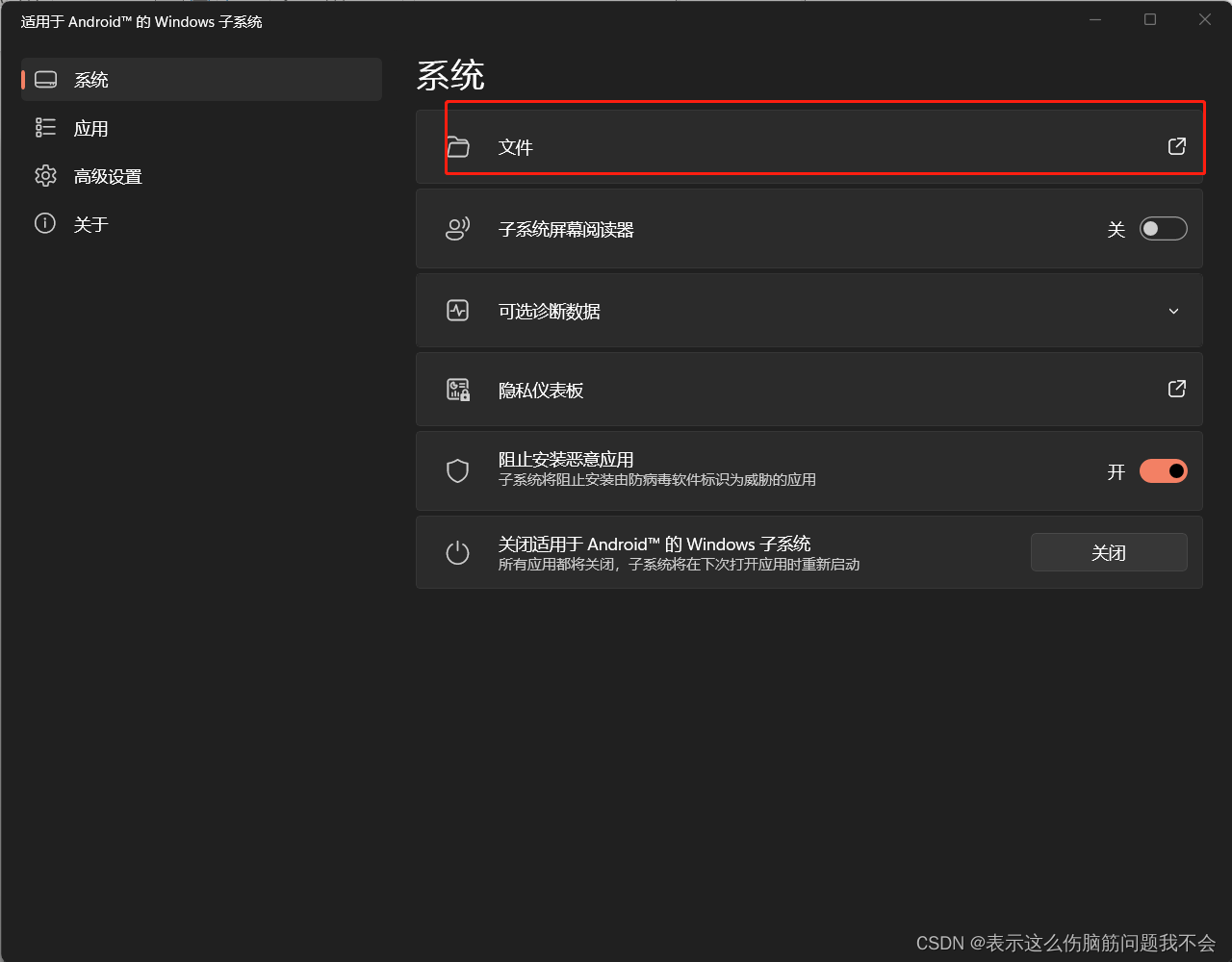Turn on the 子系统屏幕阅读器 toggle
The height and width of the screenshot is (962, 1232).
(x=1163, y=229)
